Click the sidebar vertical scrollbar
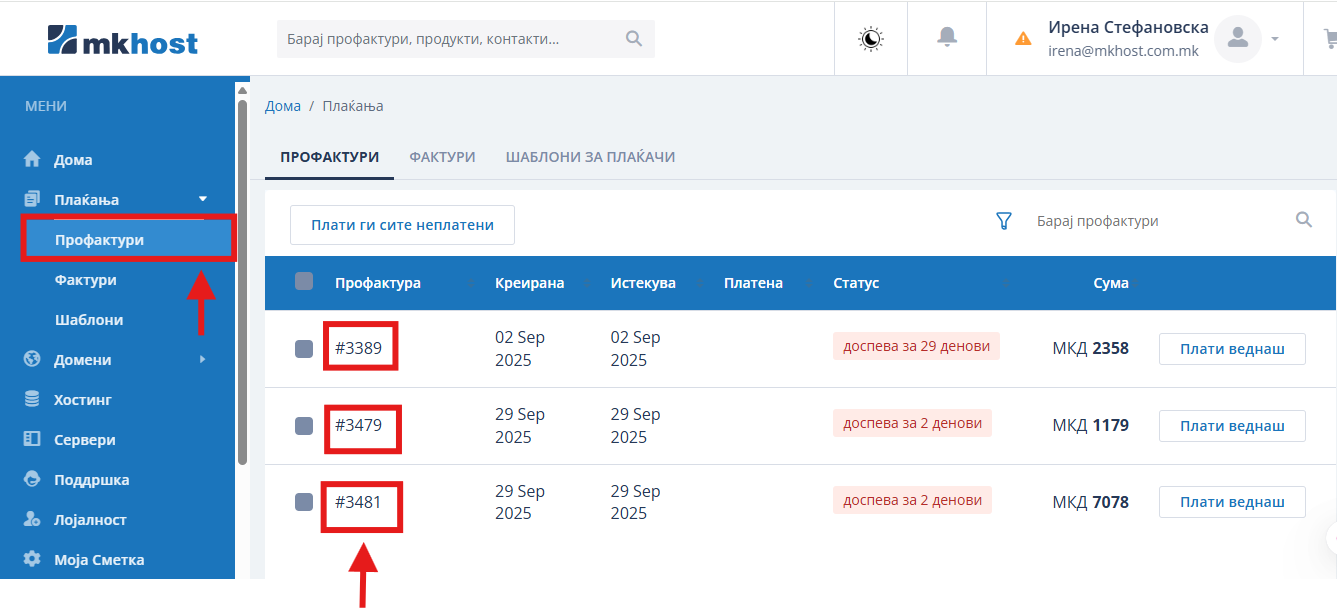This screenshot has height=609, width=1337. (242, 280)
